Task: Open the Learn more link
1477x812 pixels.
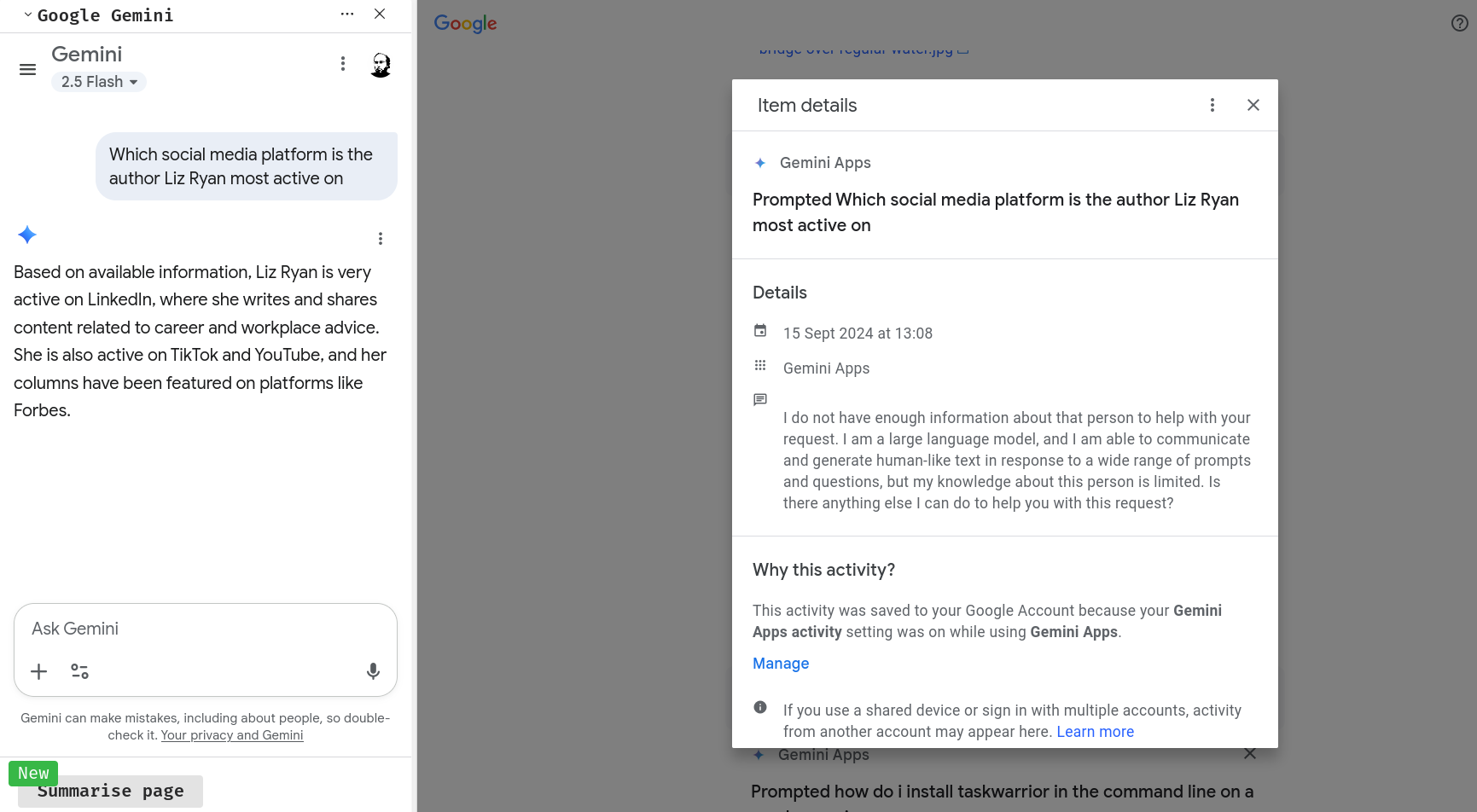Action: [x=1096, y=732]
